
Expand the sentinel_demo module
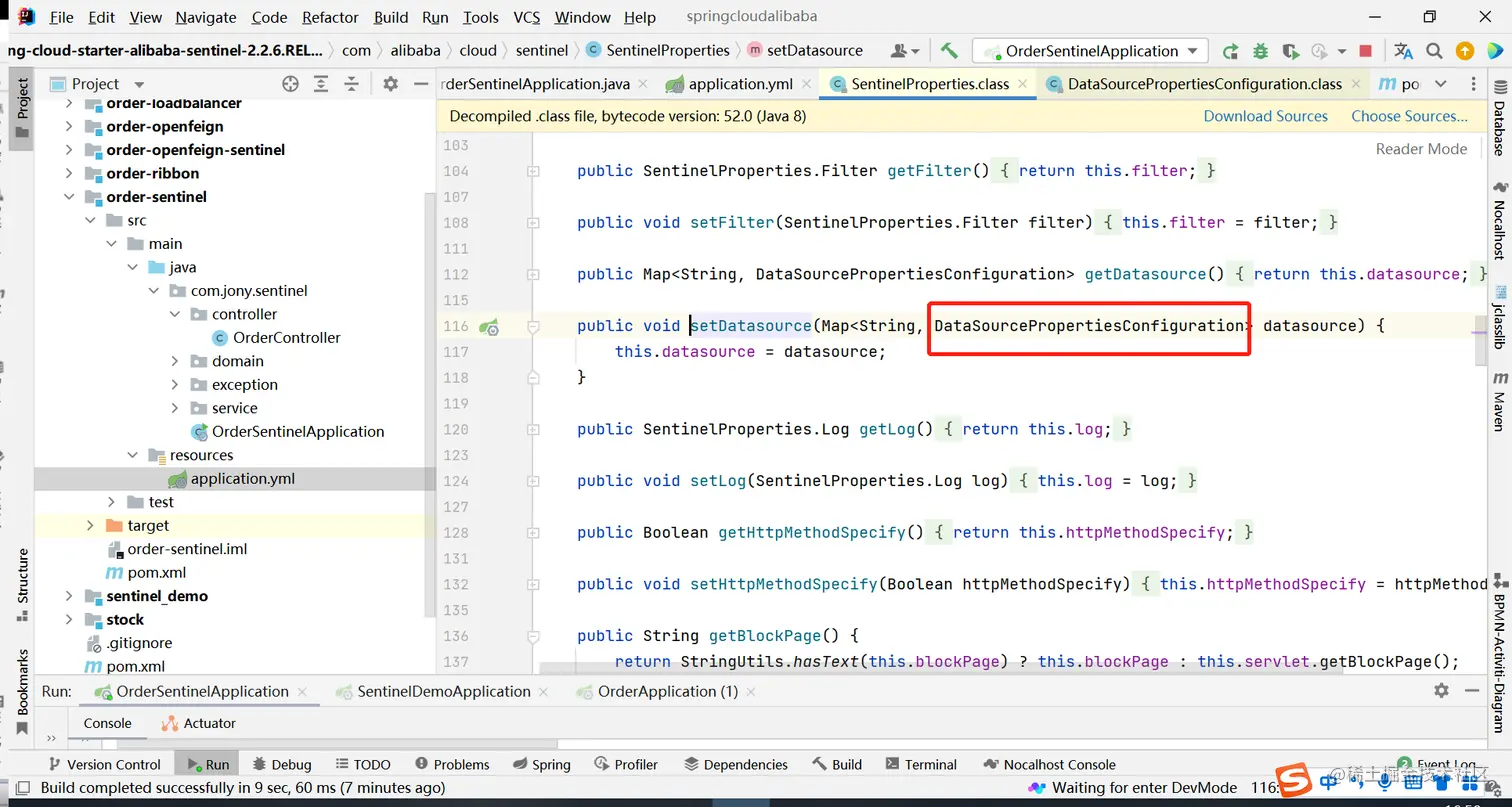click(x=69, y=596)
